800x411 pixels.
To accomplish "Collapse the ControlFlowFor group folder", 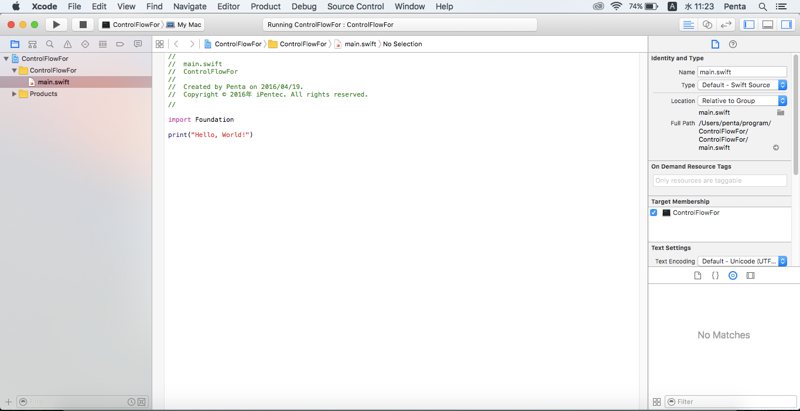I will [14, 70].
